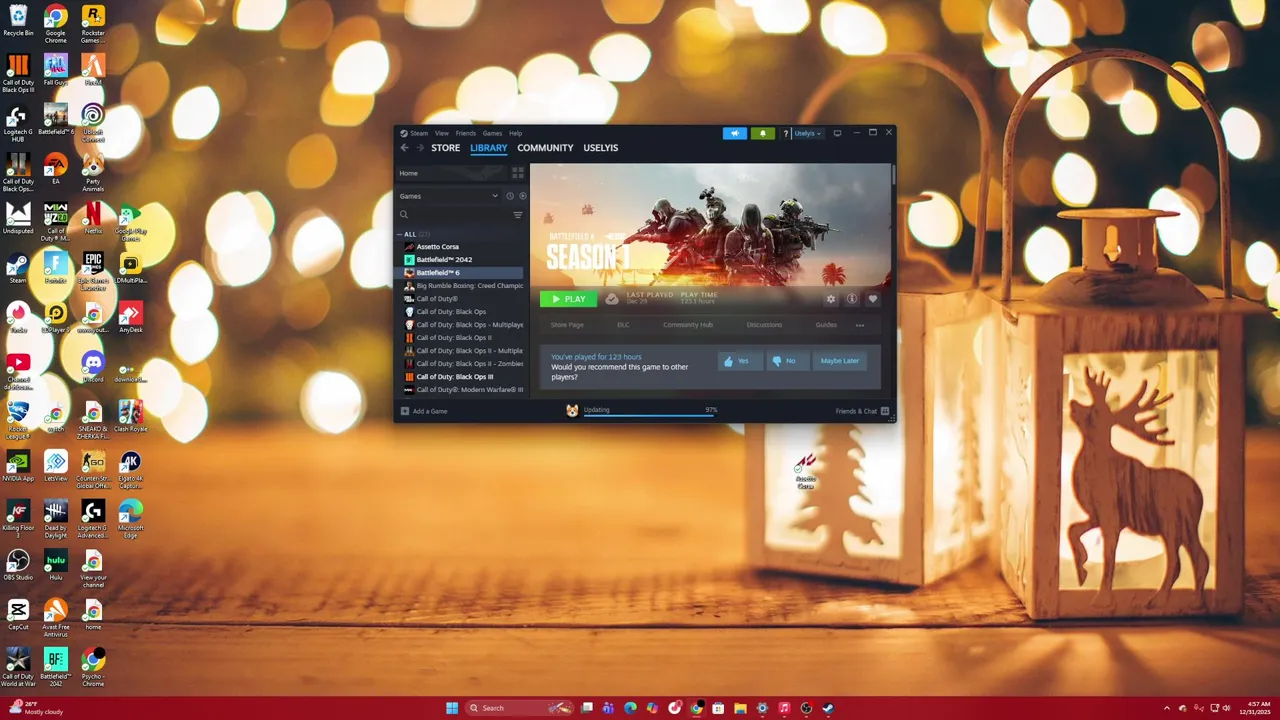Image resolution: width=1280 pixels, height=720 pixels.
Task: Click the recent activity clock filter icon
Action: click(509, 196)
